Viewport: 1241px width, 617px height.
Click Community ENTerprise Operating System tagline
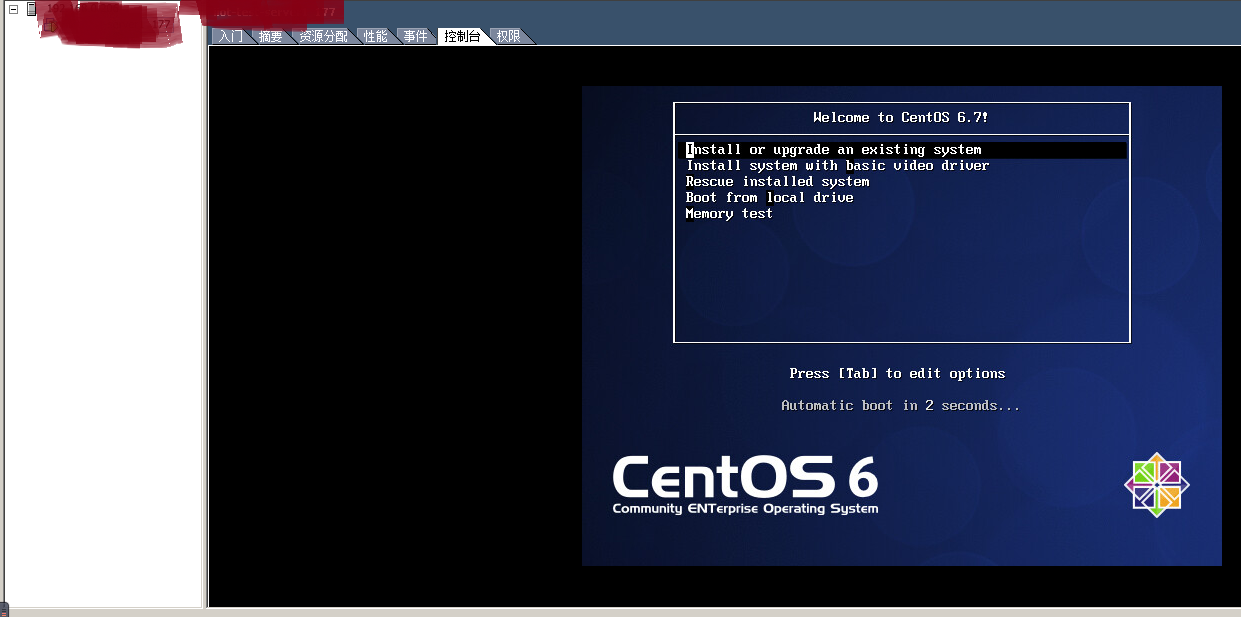click(745, 509)
